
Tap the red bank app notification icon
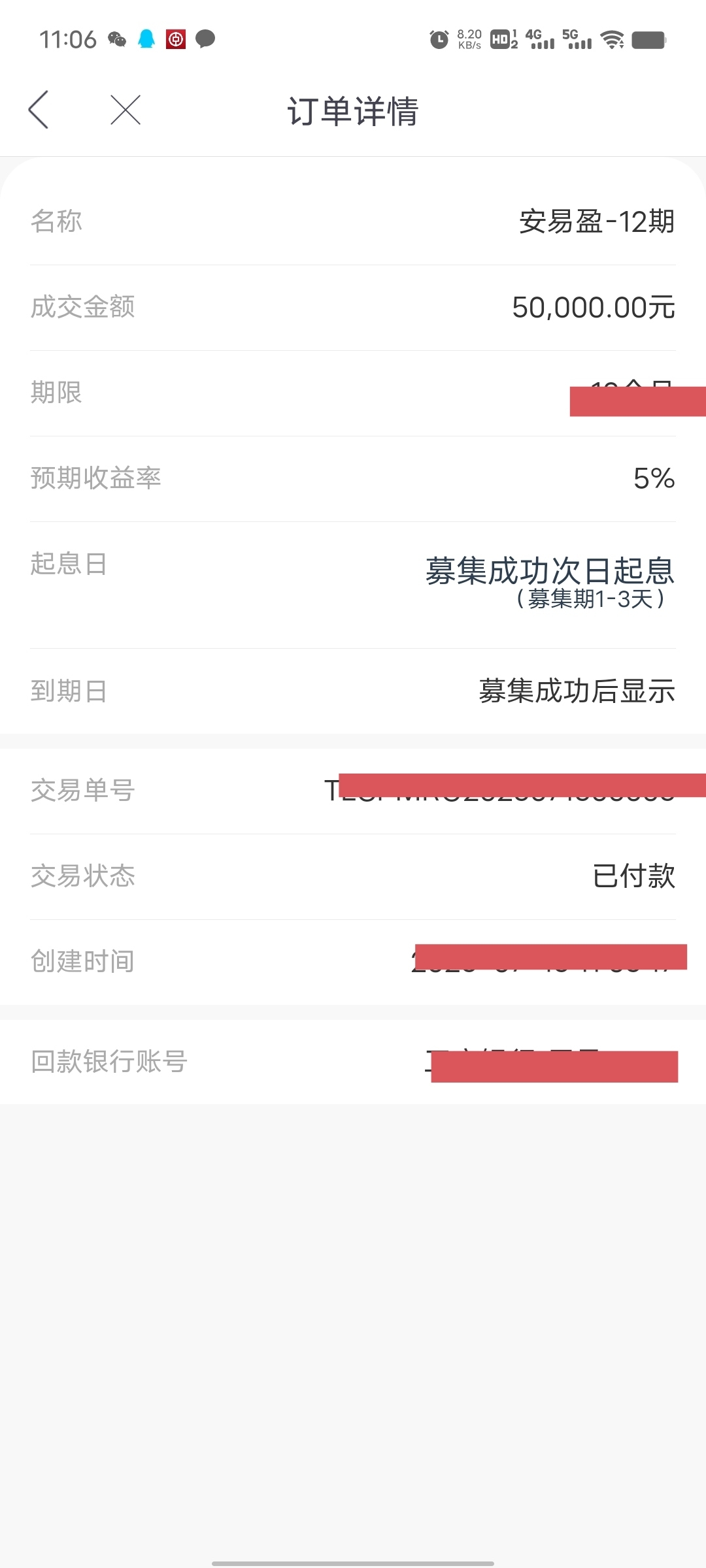176,39
